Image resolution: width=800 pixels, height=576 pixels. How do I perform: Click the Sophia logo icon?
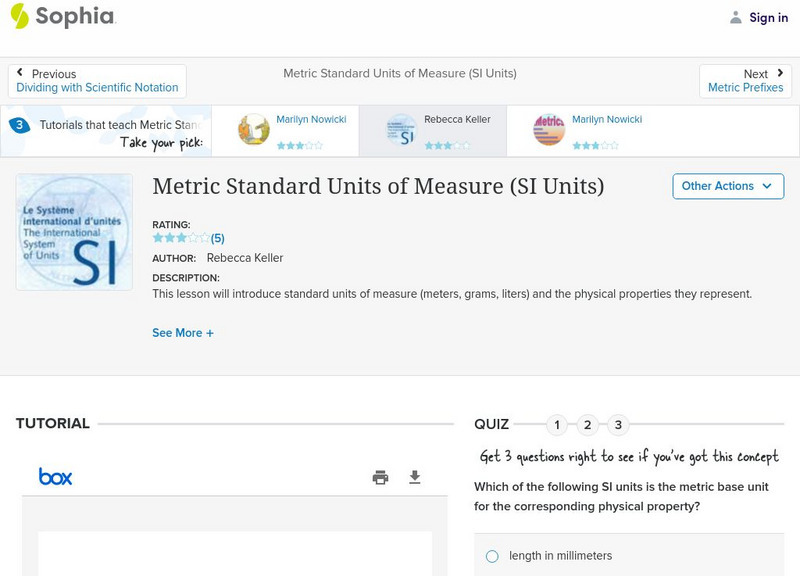(x=20, y=17)
